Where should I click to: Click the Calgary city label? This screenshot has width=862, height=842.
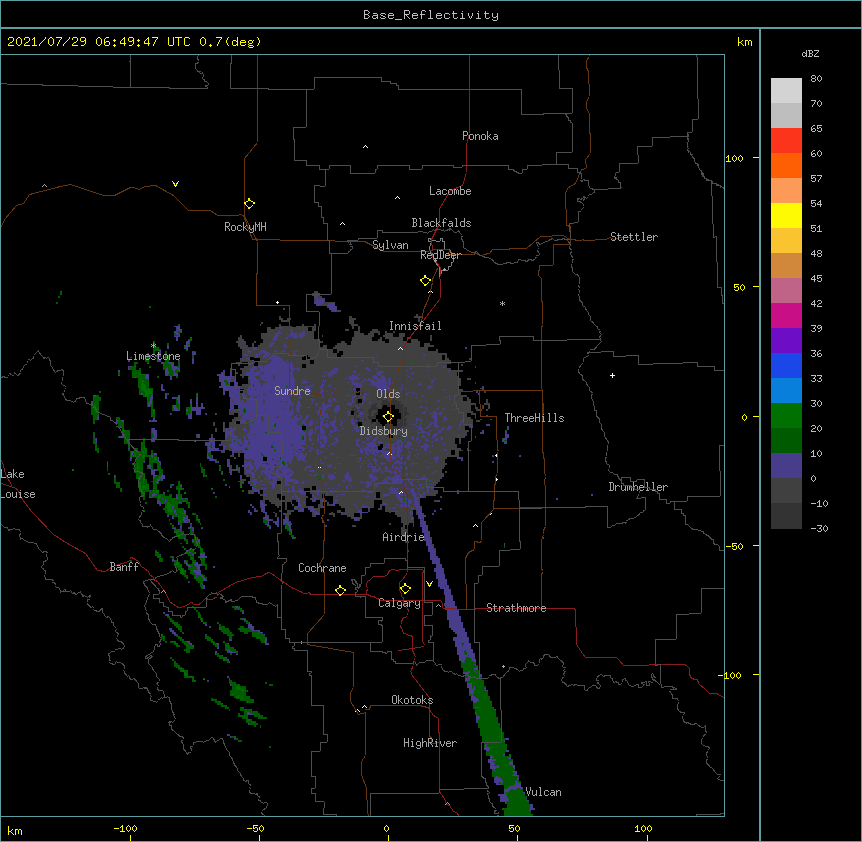400,603
